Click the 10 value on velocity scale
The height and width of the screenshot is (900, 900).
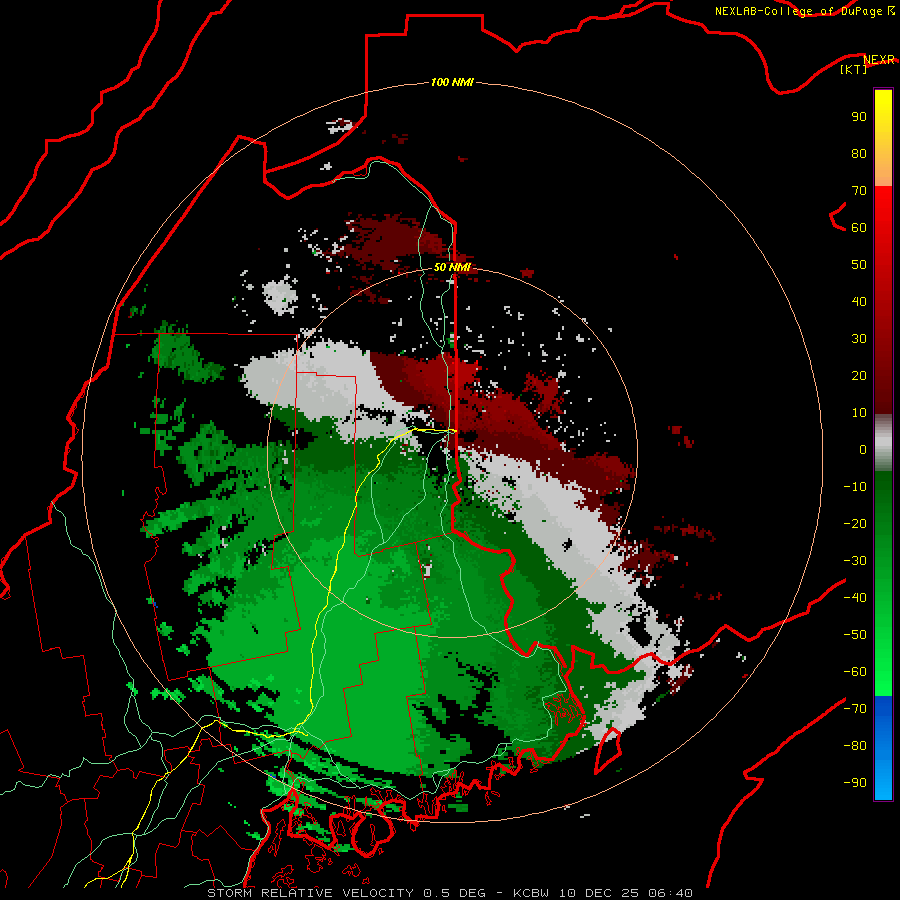pyautogui.click(x=859, y=413)
